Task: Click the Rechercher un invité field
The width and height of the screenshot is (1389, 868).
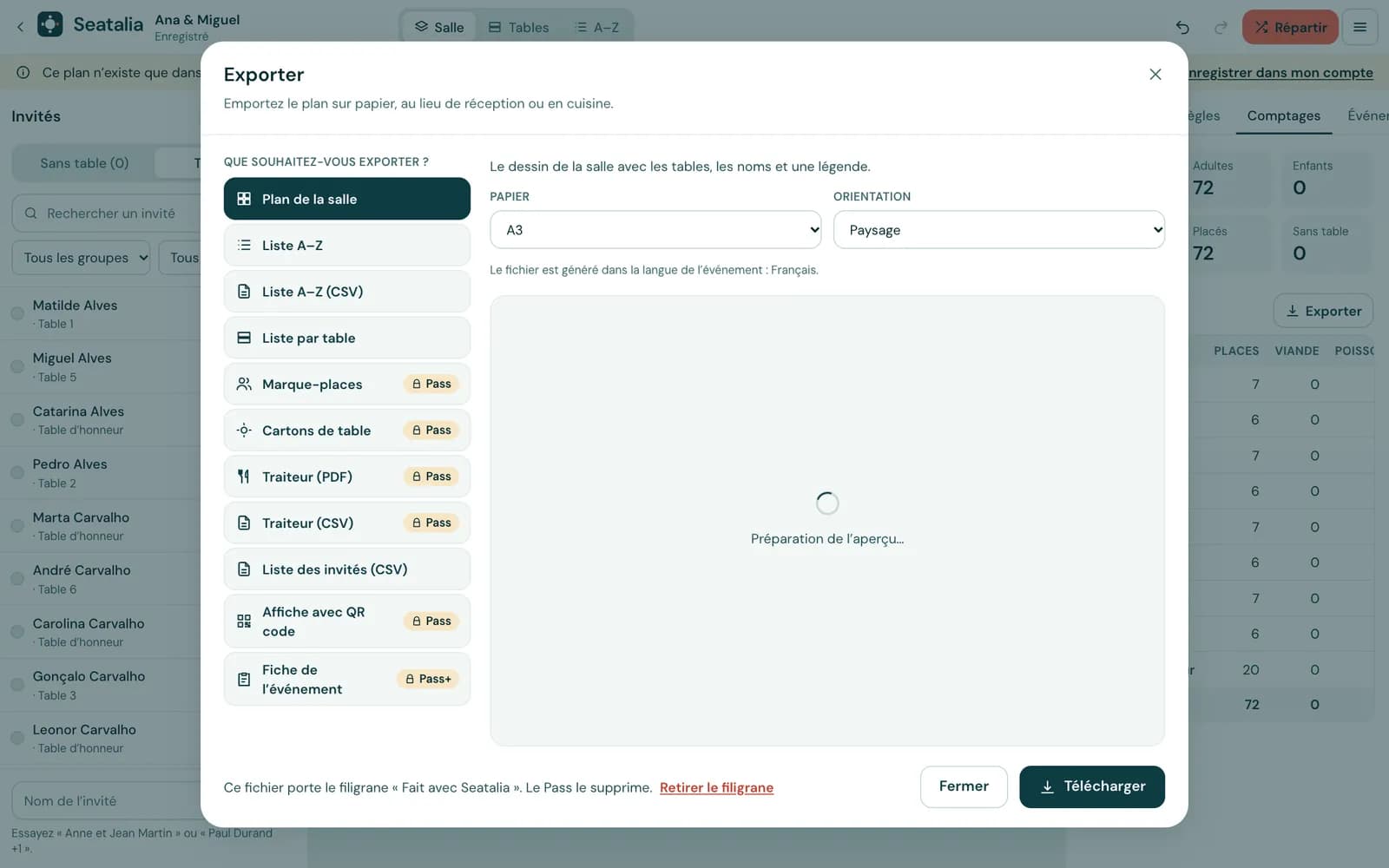Action: click(x=106, y=214)
